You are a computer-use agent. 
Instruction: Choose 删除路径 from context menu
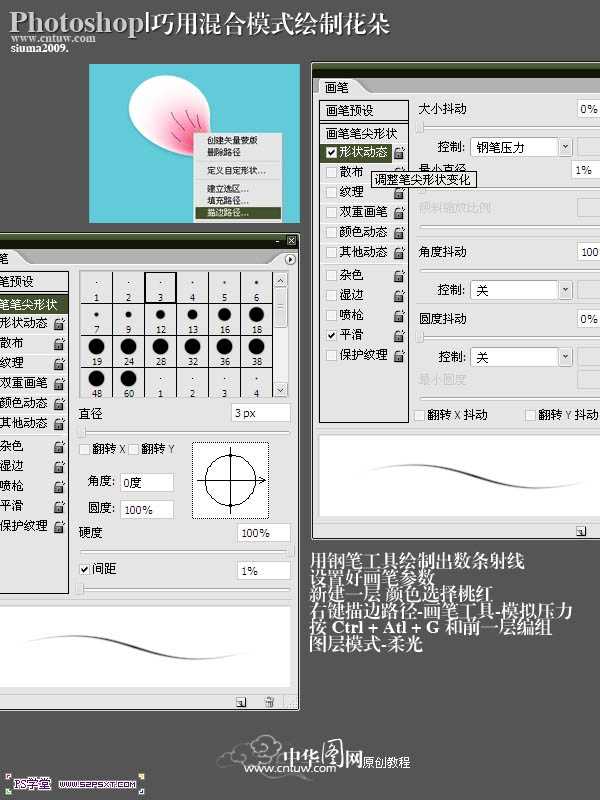click(238, 152)
